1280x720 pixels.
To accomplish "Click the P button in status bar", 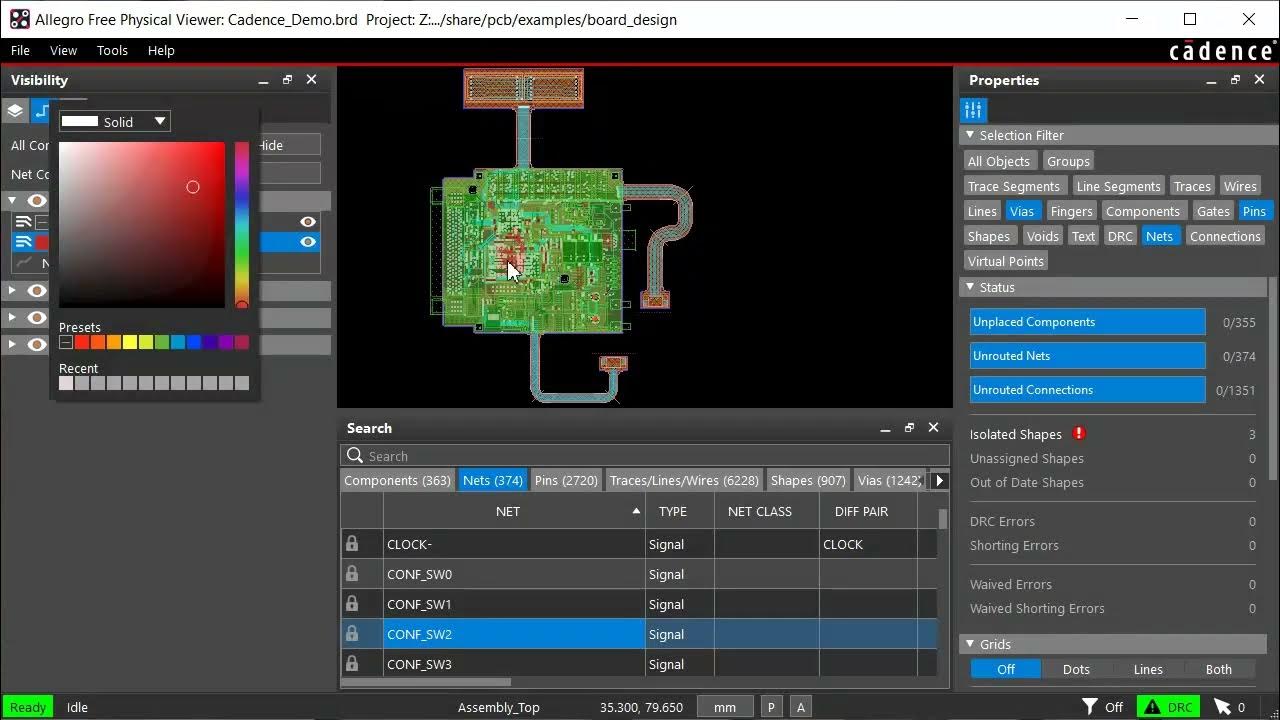I will 771,707.
